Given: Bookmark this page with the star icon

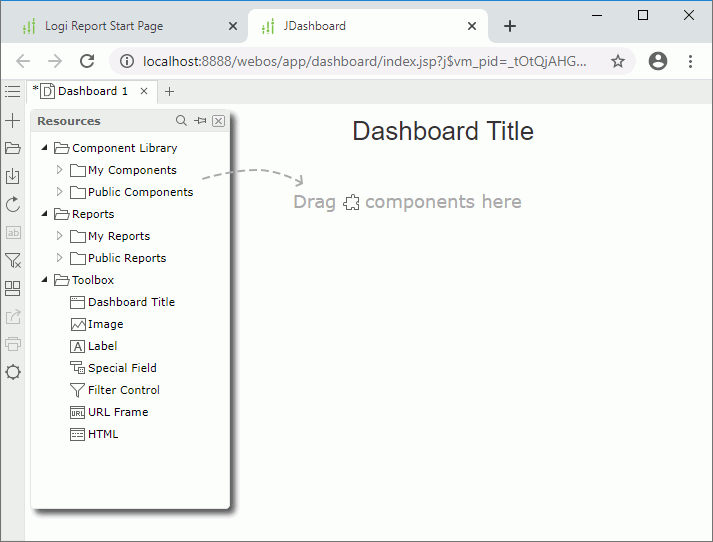Looking at the screenshot, I should click(x=618, y=61).
